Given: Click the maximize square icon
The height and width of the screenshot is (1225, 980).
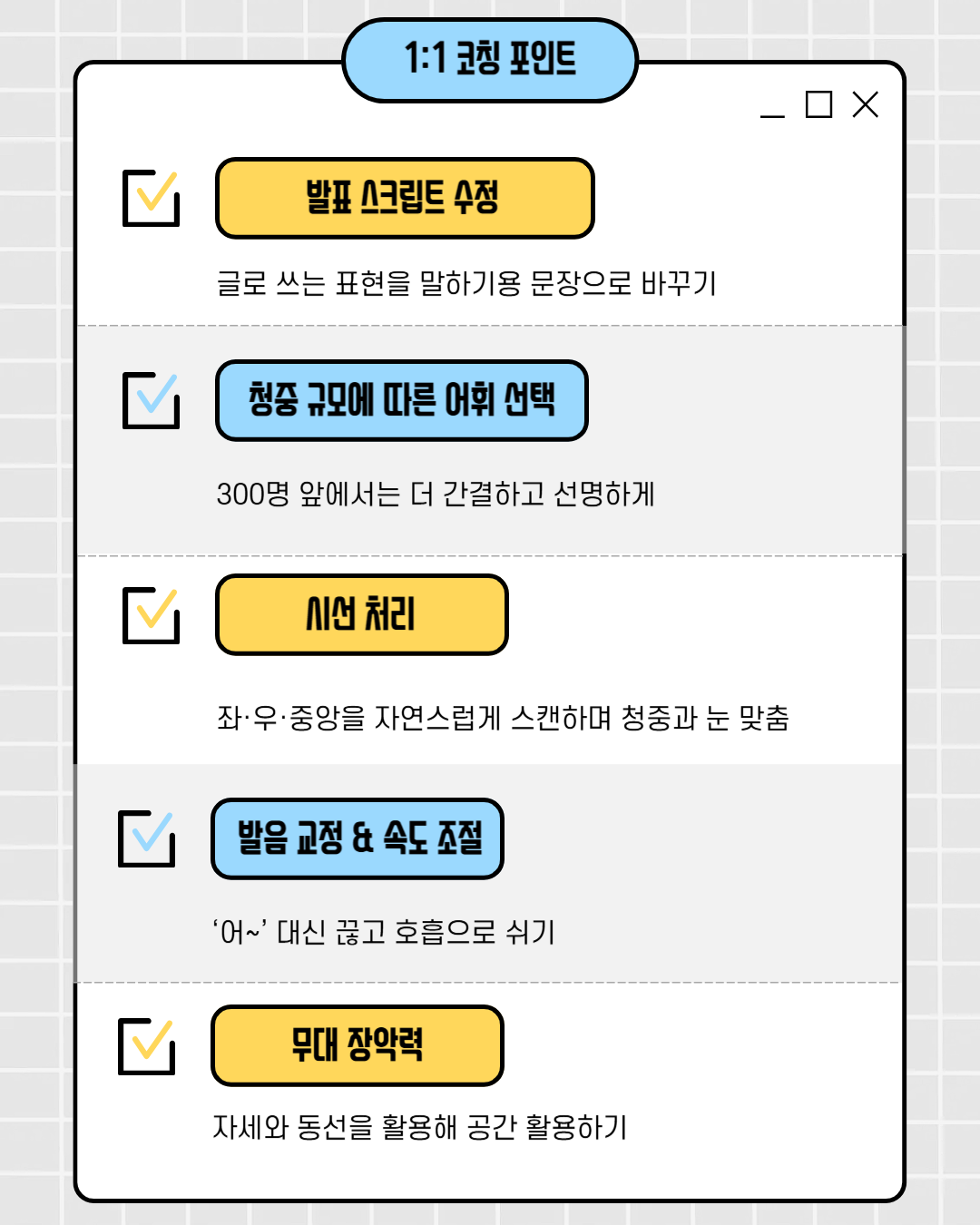Looking at the screenshot, I should (818, 104).
